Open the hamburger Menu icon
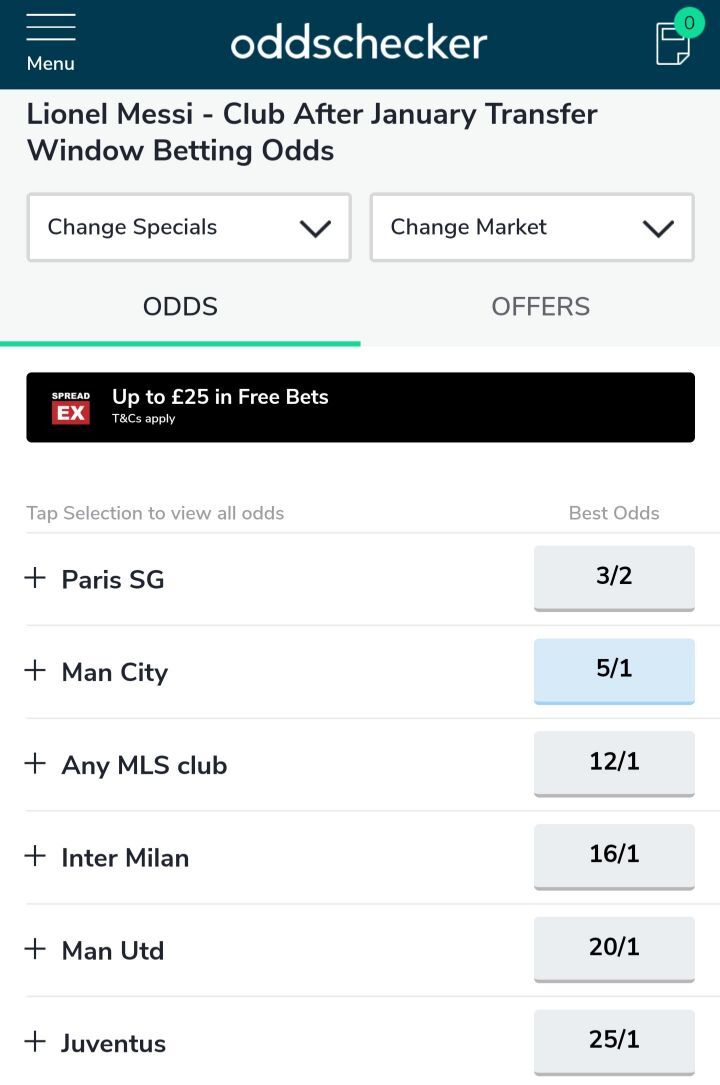The image size is (720, 1085). [50, 42]
